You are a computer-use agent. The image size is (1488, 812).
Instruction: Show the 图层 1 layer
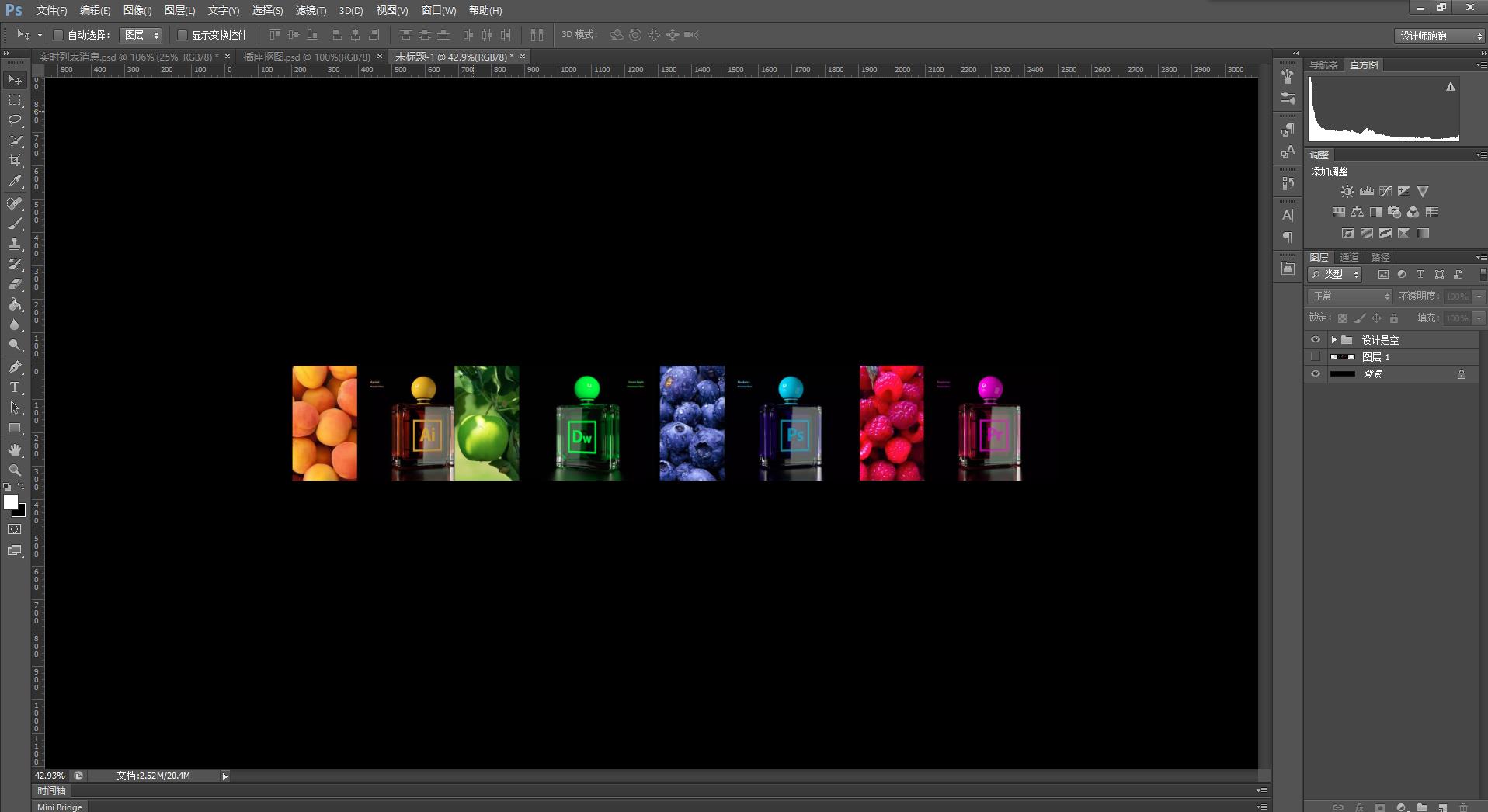click(1315, 357)
